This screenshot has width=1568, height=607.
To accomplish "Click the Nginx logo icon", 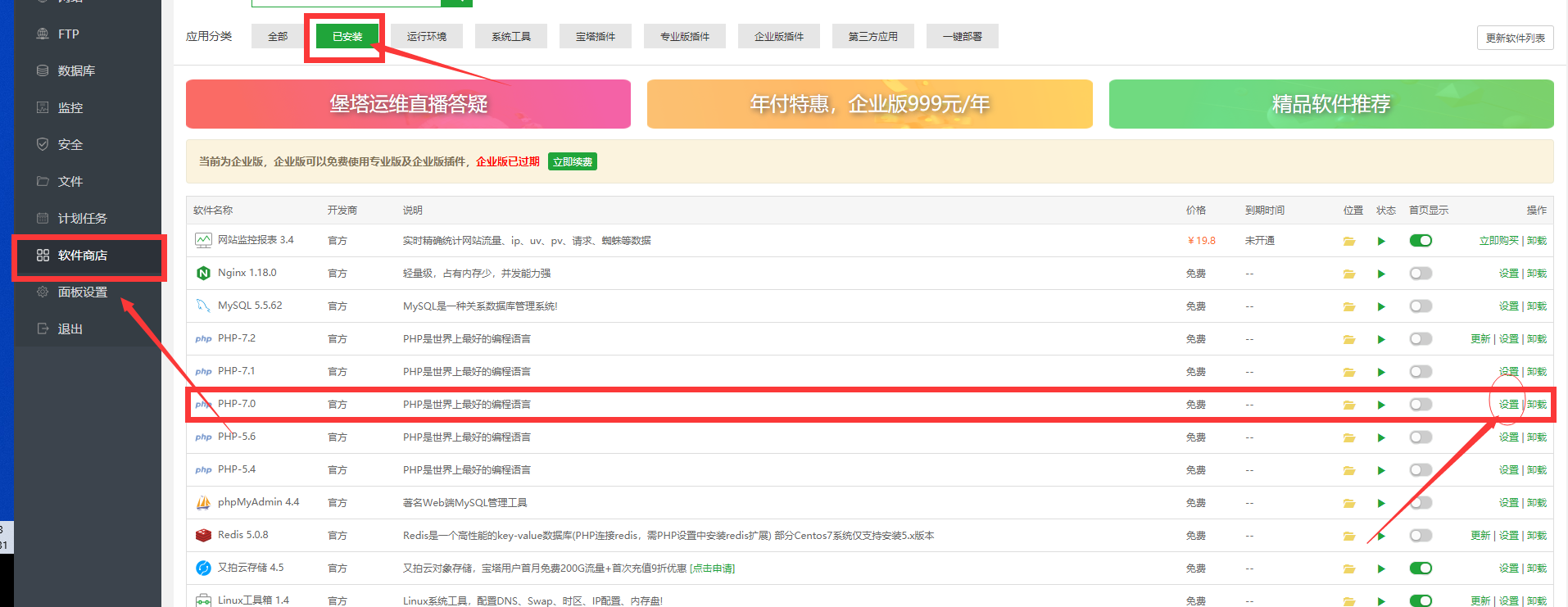I will 203,273.
